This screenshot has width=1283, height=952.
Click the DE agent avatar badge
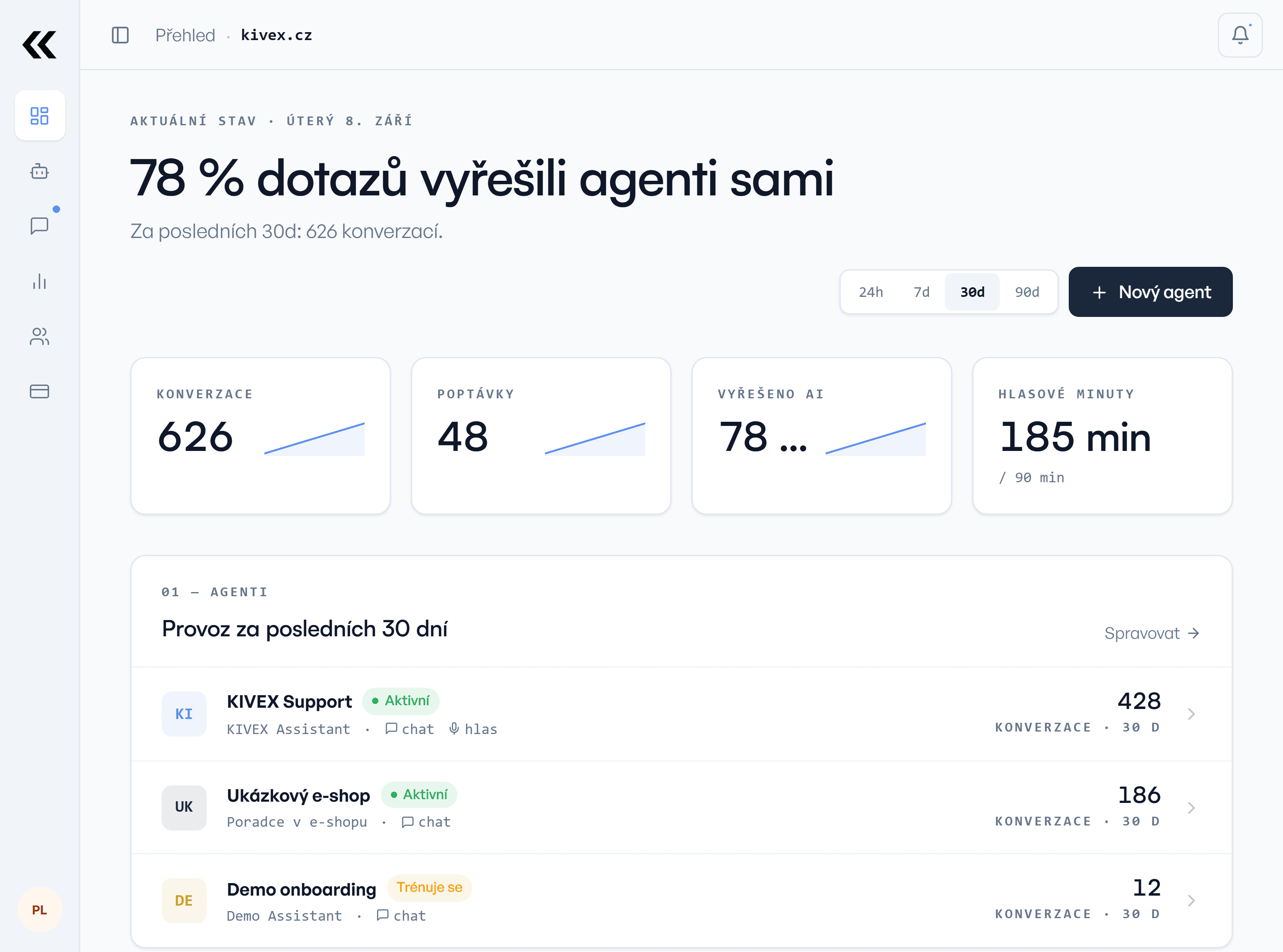pos(184,901)
